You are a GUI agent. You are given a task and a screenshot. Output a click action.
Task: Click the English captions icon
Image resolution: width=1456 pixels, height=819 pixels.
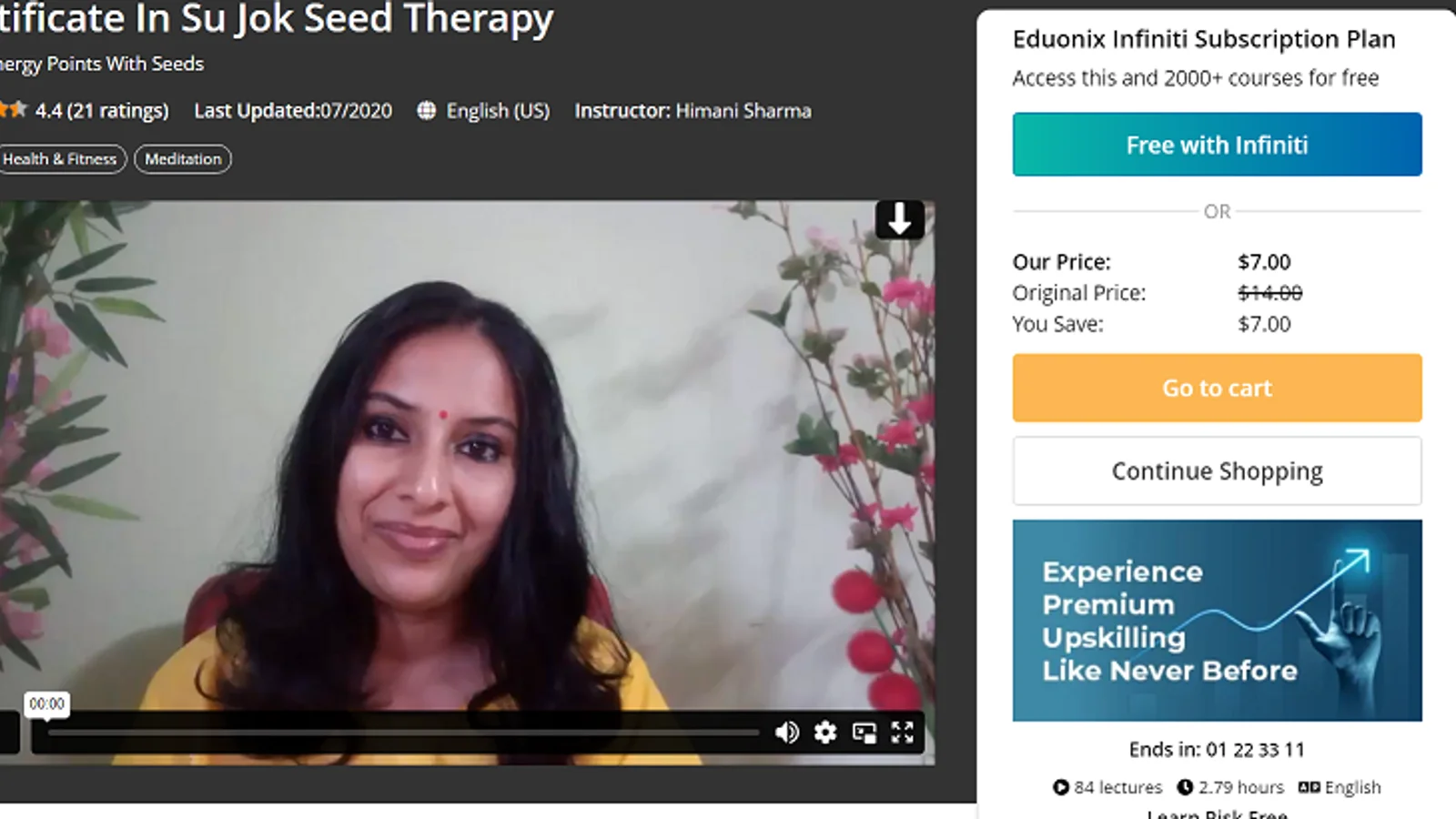[x=1309, y=787]
